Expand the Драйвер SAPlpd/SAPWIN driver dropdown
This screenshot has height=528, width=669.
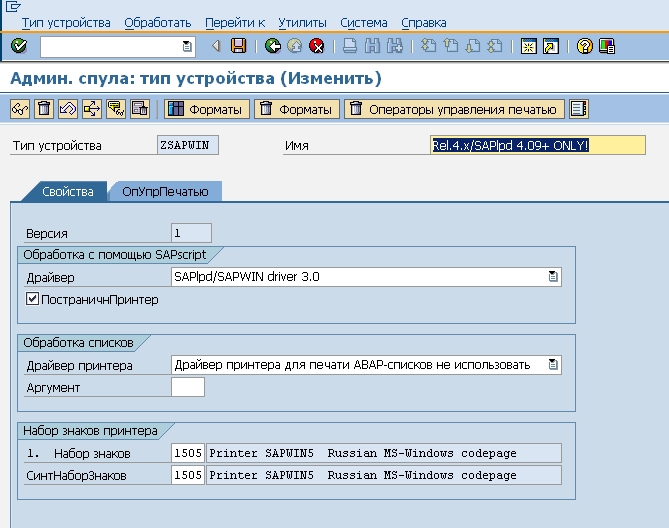[x=553, y=276]
